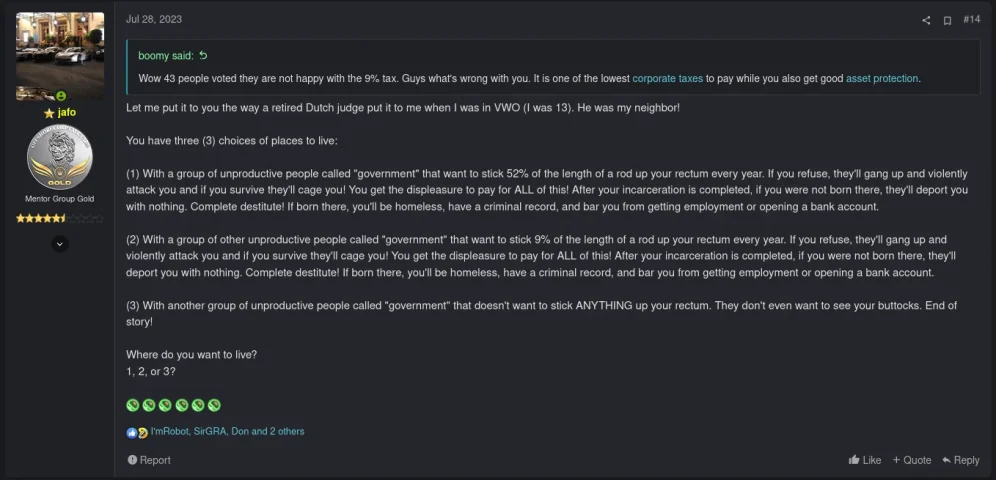The image size is (996, 480).
Task: Open the jafo user avatar image
Action: (60, 56)
